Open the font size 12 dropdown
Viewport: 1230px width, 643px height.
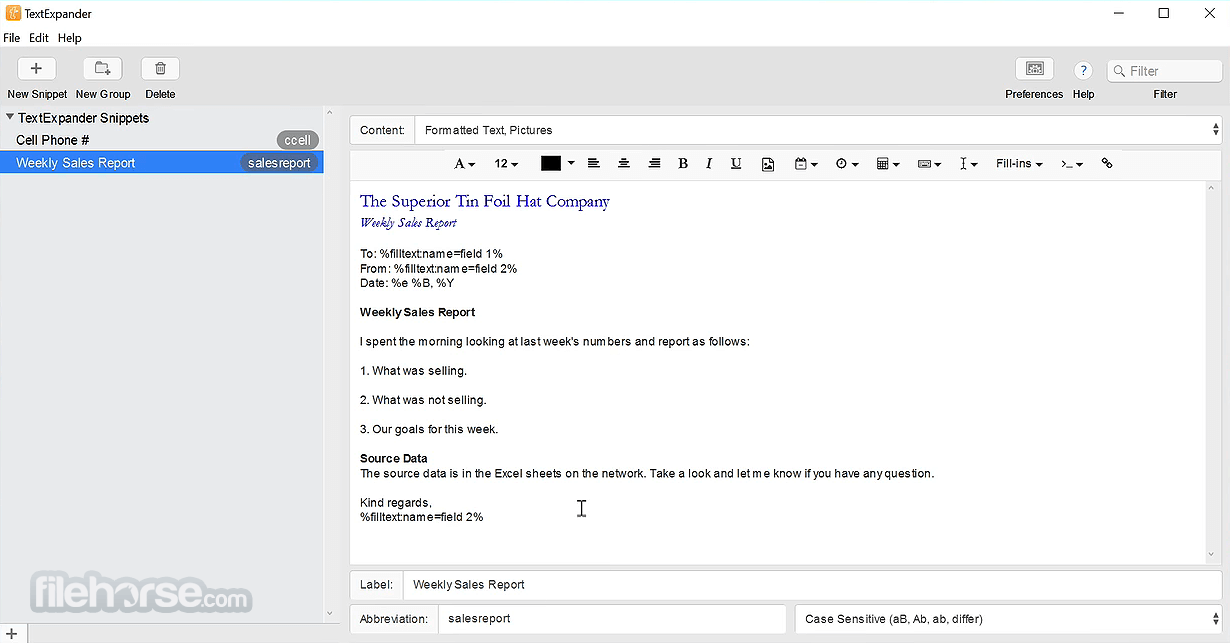click(506, 164)
